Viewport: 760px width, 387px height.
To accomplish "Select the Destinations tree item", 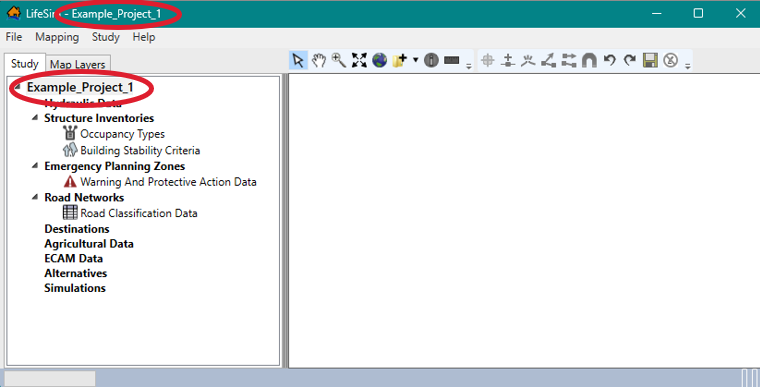I will (77, 228).
